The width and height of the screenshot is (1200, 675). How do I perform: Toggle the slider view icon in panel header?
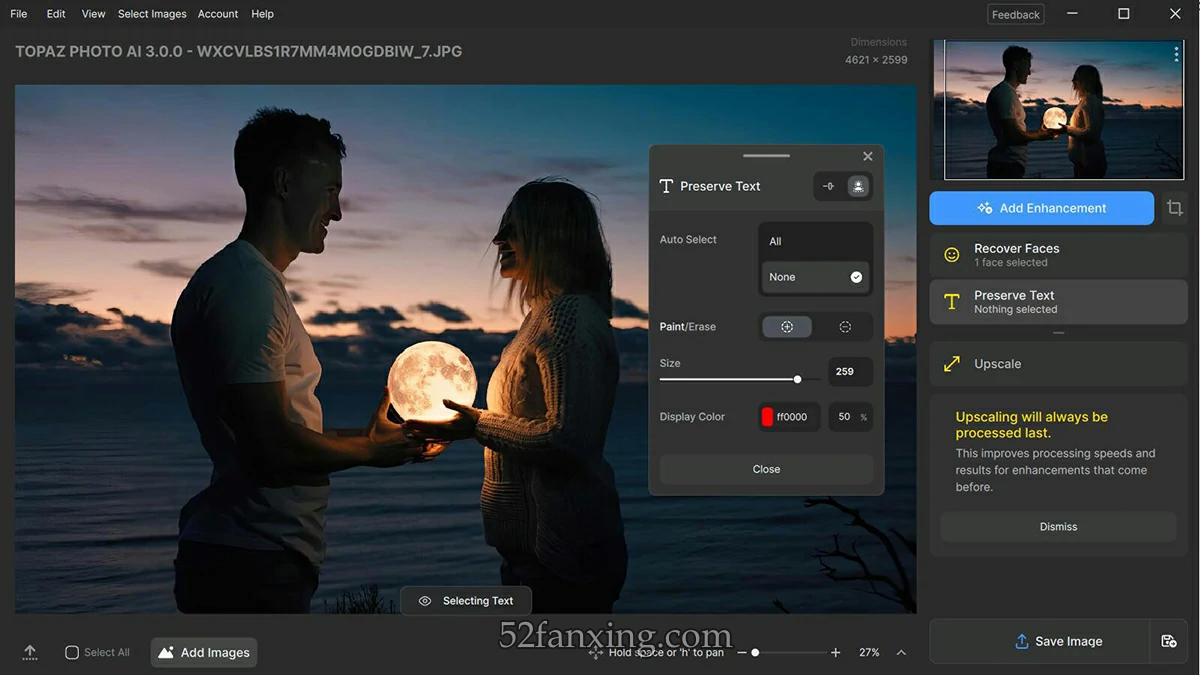[x=828, y=186]
